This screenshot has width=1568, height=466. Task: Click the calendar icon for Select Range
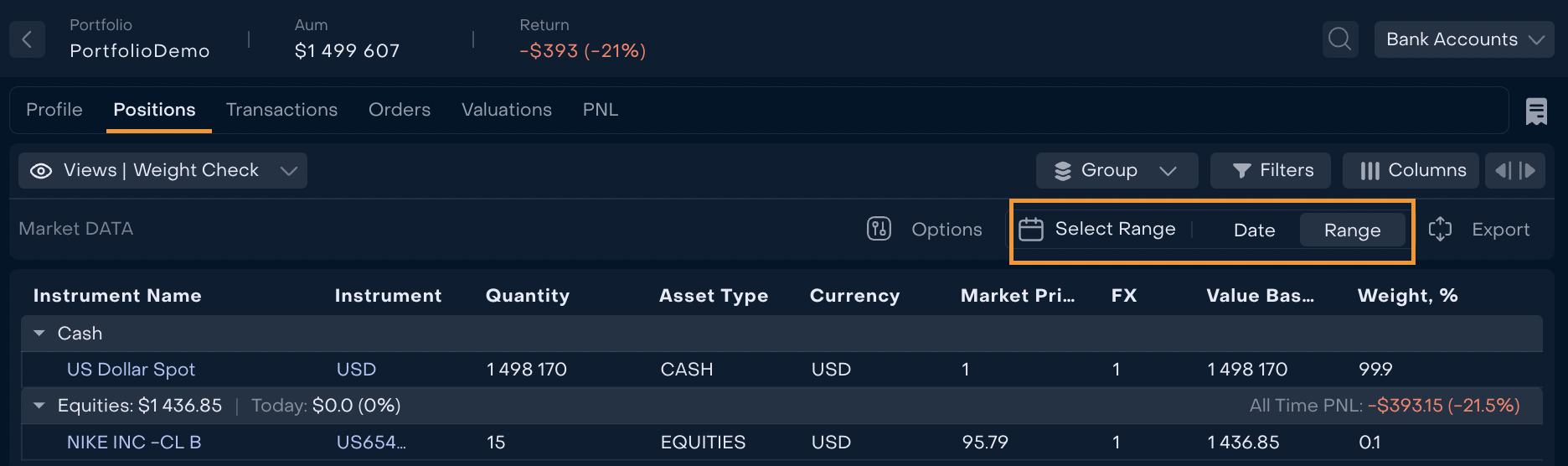(1030, 230)
